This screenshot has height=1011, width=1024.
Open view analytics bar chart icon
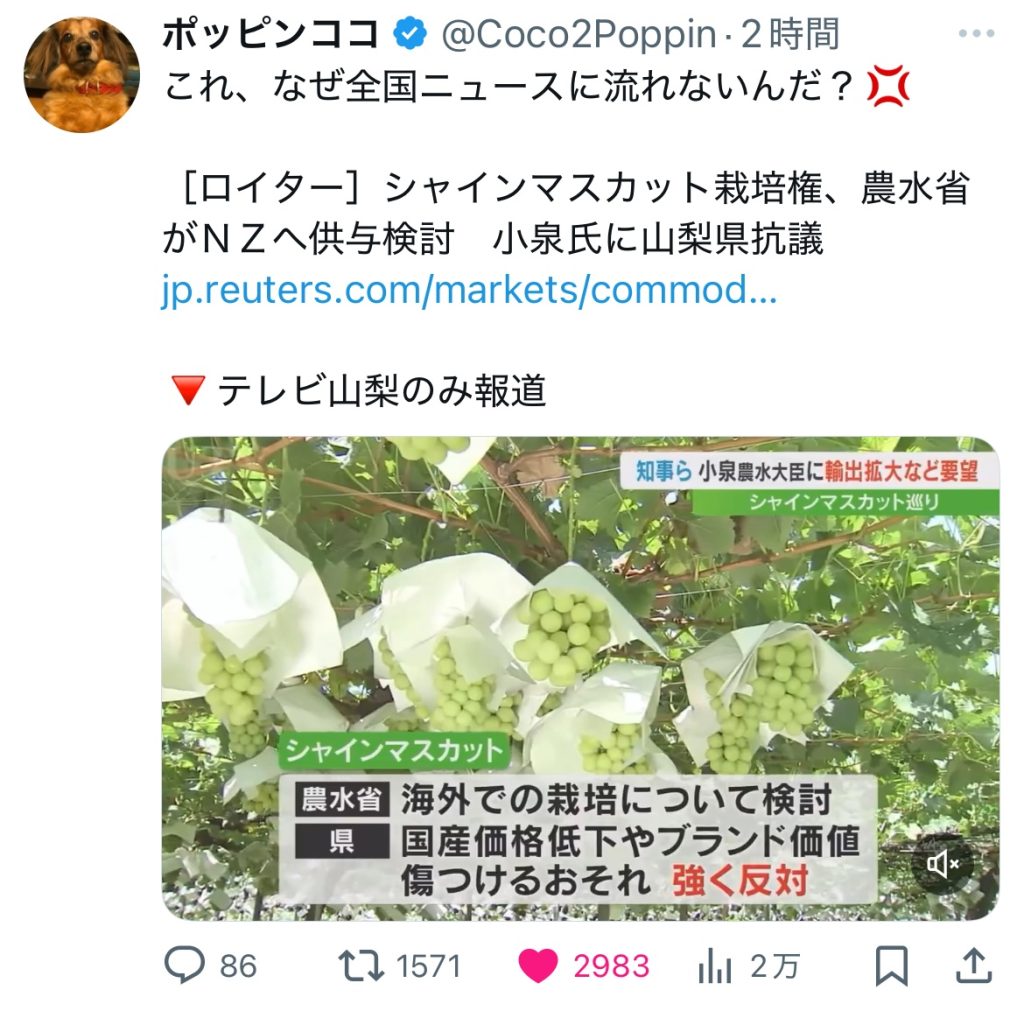[714, 966]
